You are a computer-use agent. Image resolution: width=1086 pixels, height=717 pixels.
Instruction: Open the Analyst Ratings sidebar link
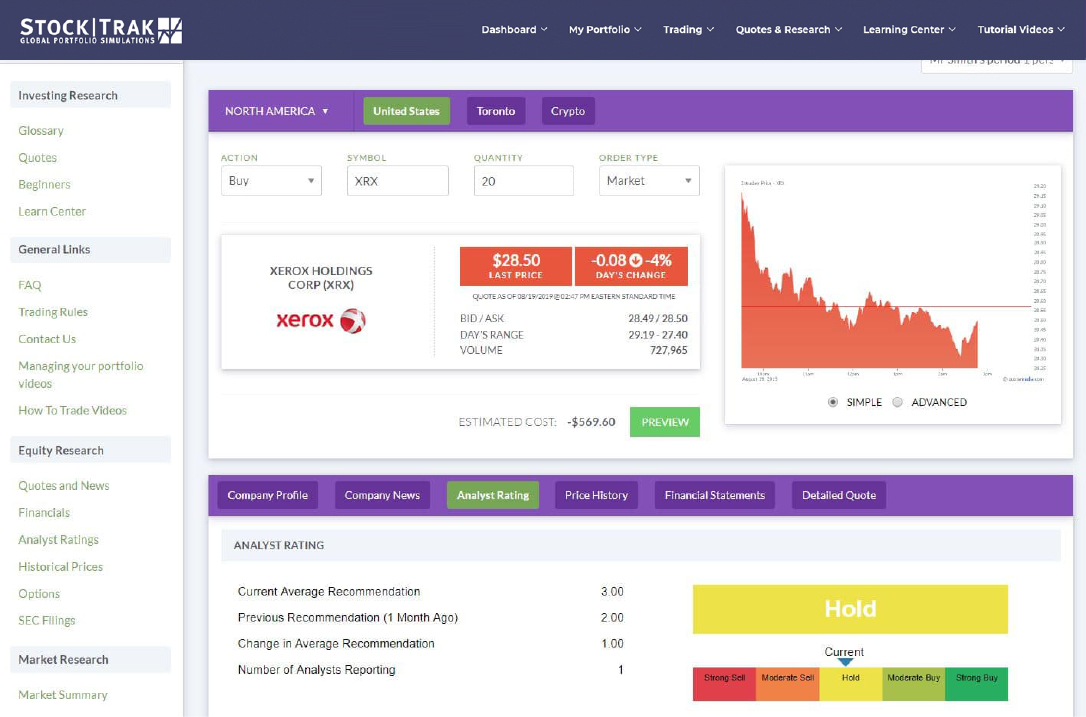click(x=59, y=540)
